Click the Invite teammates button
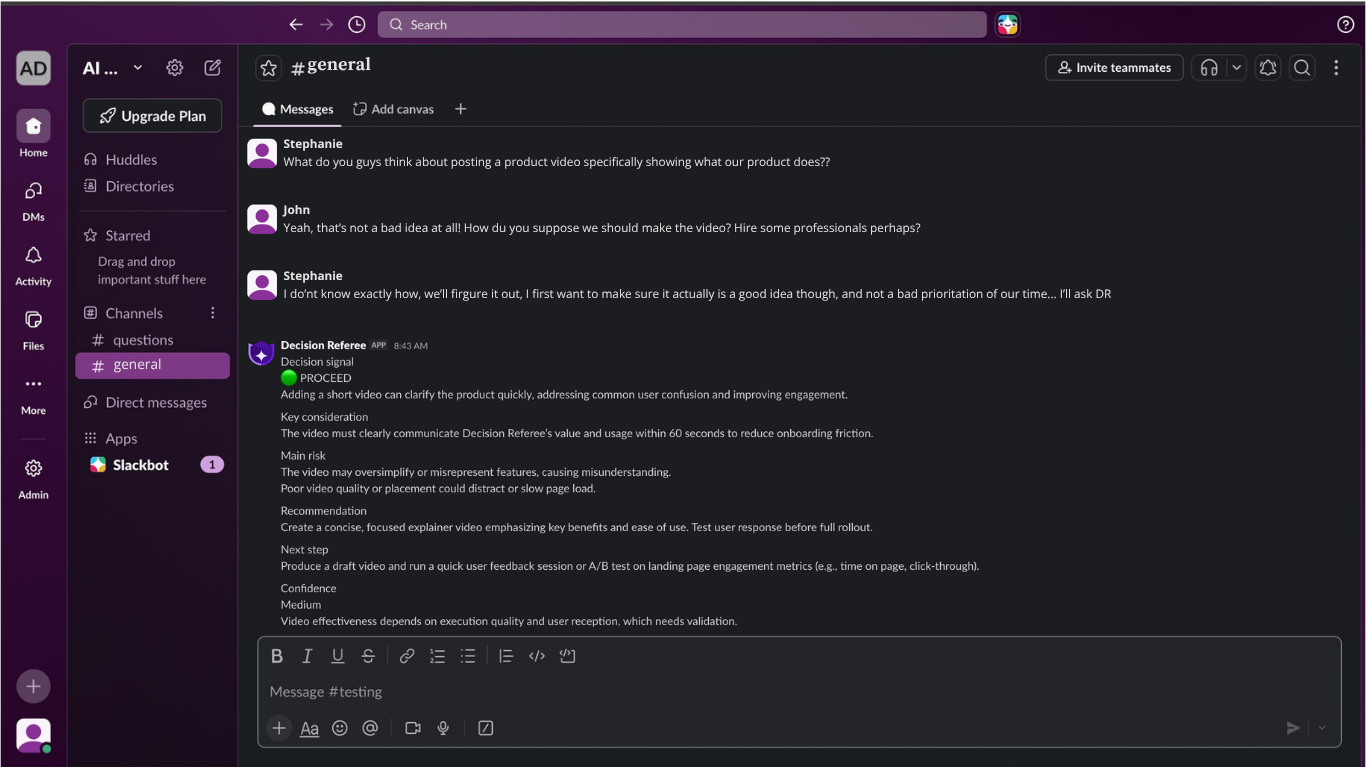 coord(1114,67)
